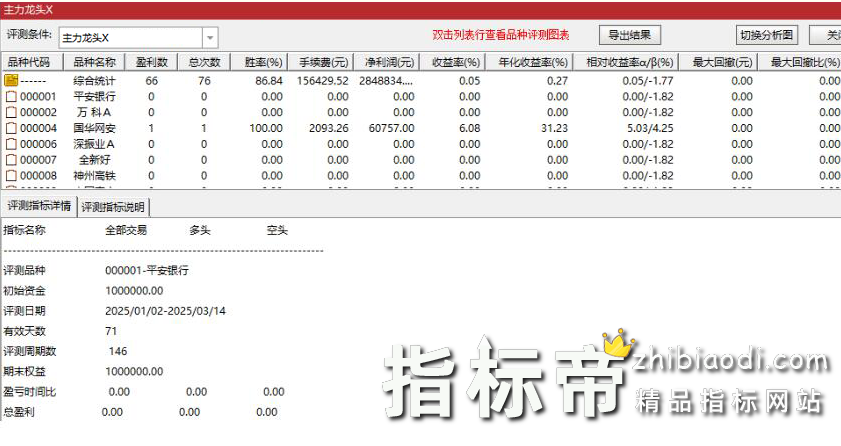Click the 有效天数 value 71
This screenshot has width=841, height=446.
(x=111, y=331)
